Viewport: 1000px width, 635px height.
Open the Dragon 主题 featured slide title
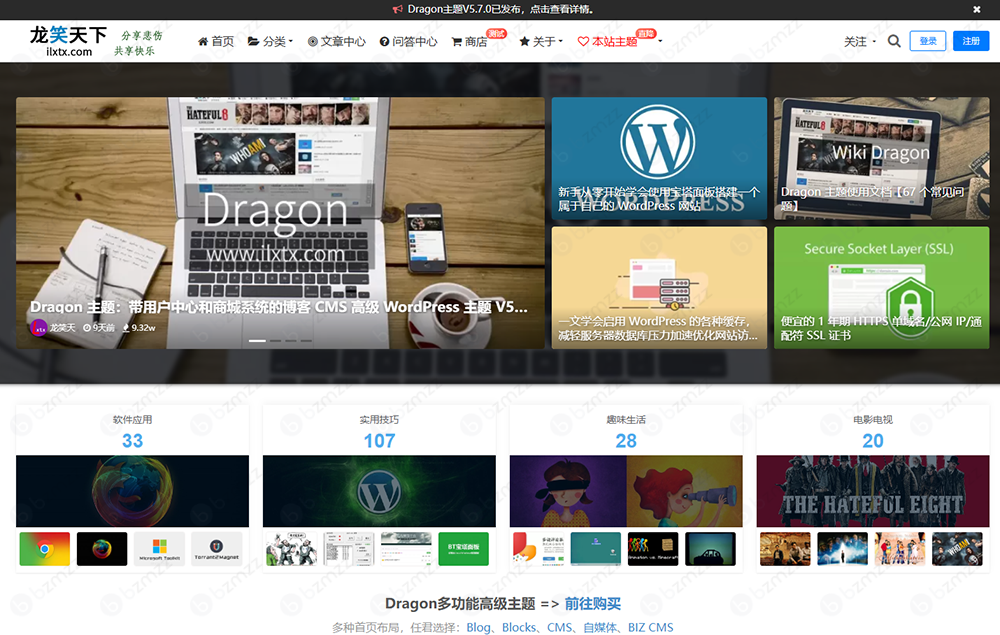click(279, 307)
